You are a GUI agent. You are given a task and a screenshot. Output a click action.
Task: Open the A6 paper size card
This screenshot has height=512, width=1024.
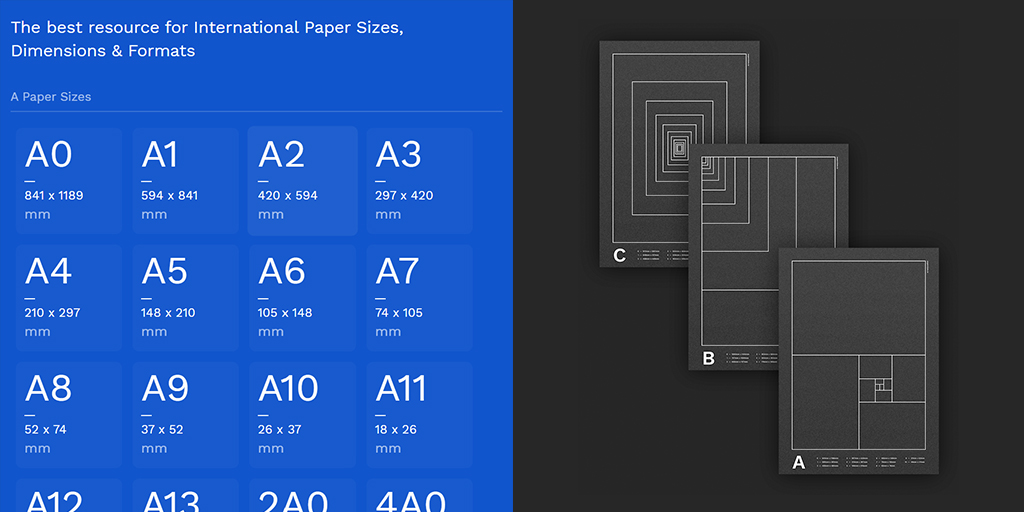coord(302,298)
